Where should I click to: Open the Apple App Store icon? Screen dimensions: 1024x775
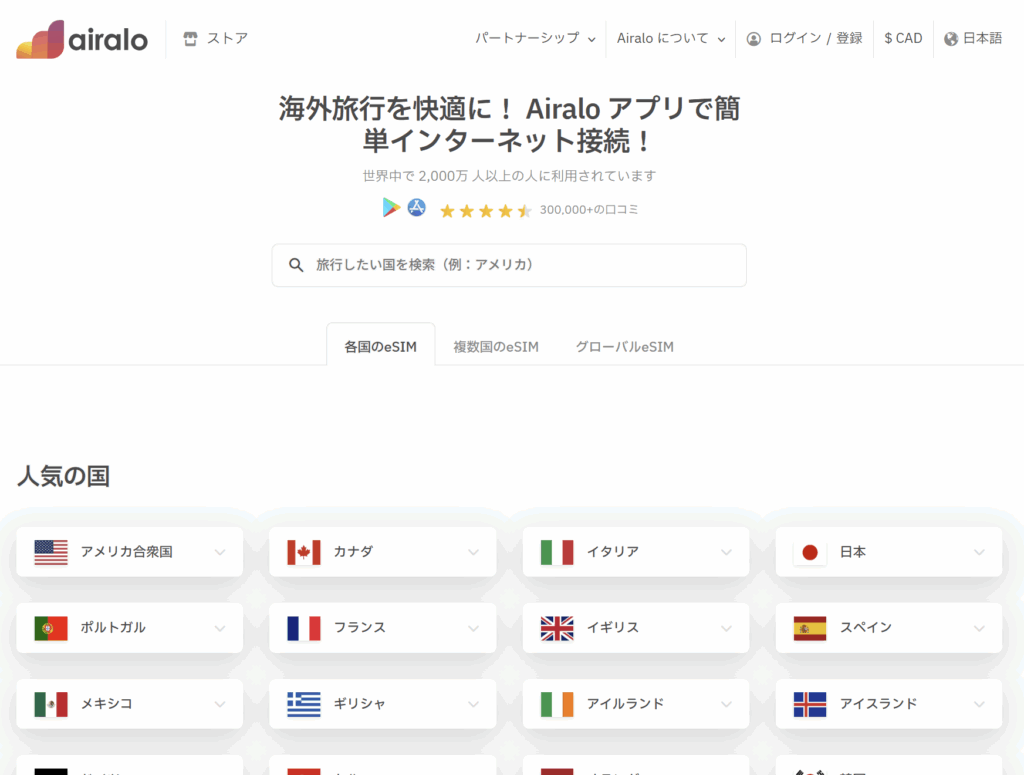point(417,208)
